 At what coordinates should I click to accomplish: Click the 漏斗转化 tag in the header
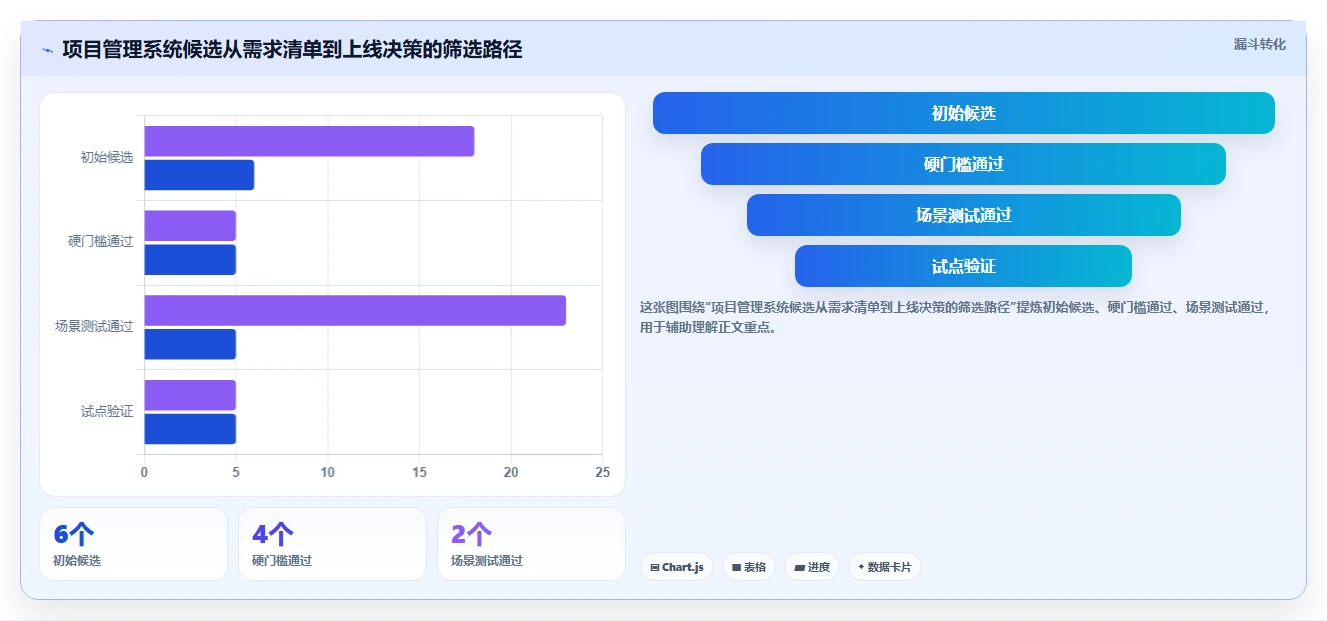(1259, 44)
